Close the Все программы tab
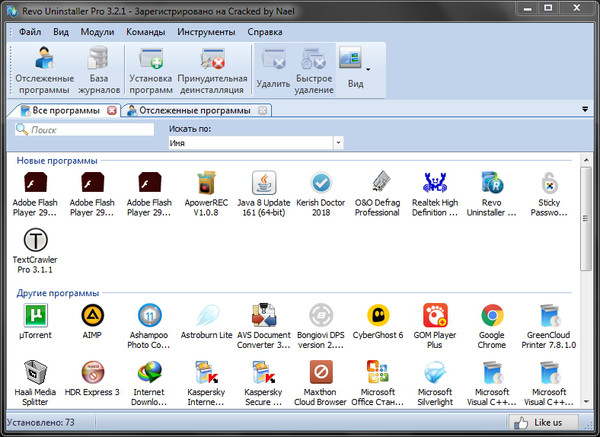Screen dimensions: 600x437 pyautogui.click(x=111, y=110)
